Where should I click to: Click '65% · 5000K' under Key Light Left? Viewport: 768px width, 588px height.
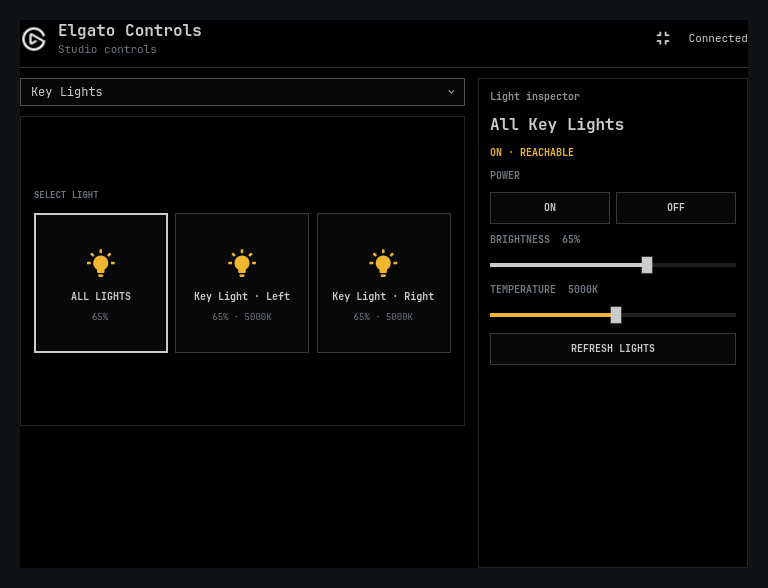(242, 317)
